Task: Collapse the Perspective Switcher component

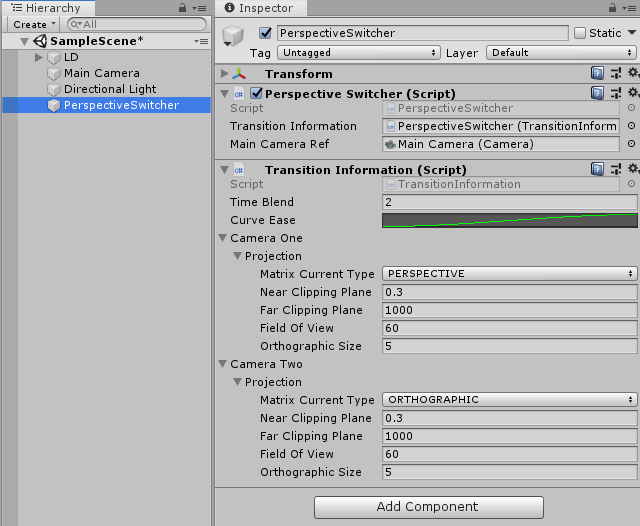Action: tap(224, 93)
